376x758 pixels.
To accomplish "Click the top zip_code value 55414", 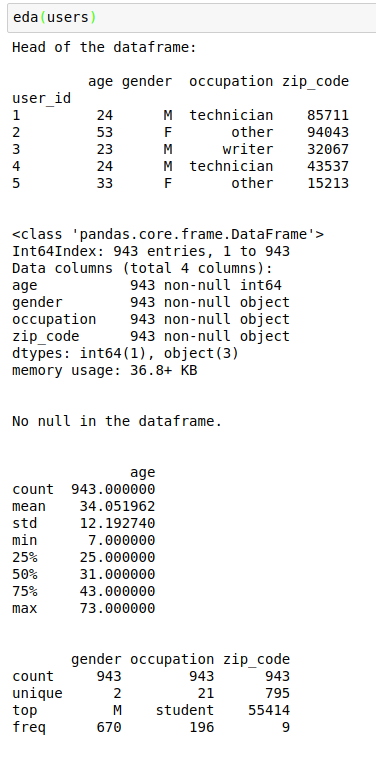I will 269,711.
